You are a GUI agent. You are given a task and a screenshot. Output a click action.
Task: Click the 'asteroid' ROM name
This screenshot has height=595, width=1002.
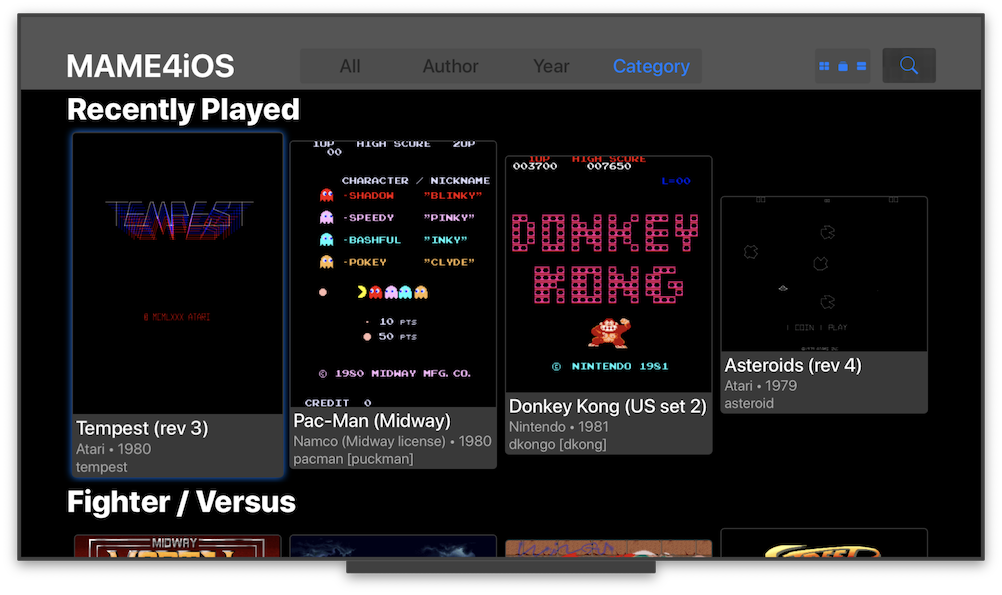coord(749,403)
